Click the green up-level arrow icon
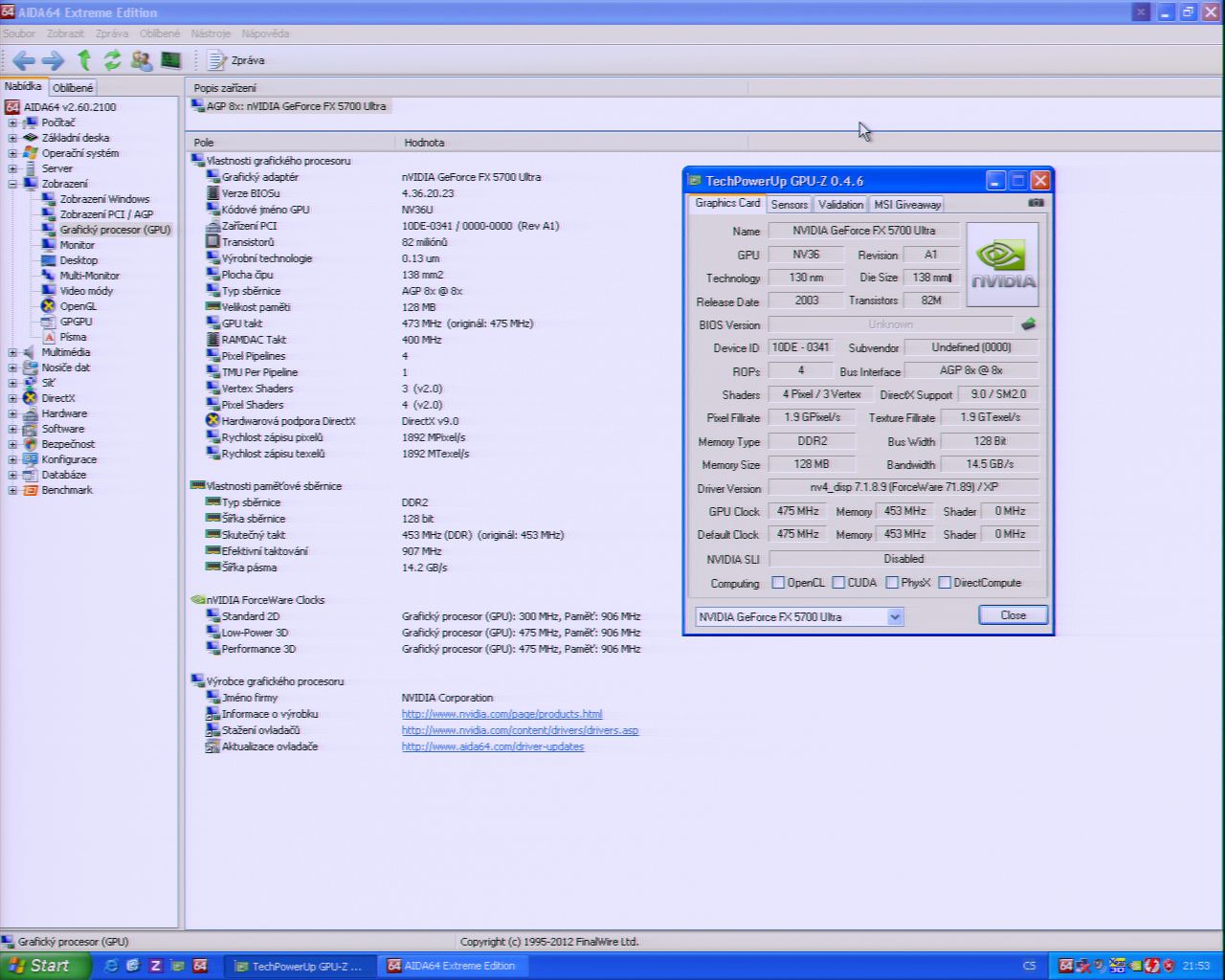Screen dimensions: 1225x980 click(x=84, y=60)
